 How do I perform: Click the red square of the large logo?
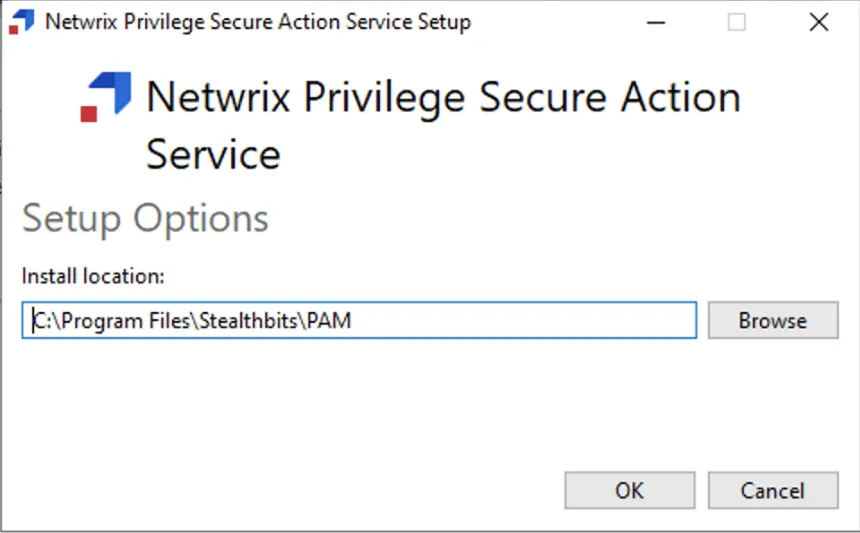click(89, 114)
